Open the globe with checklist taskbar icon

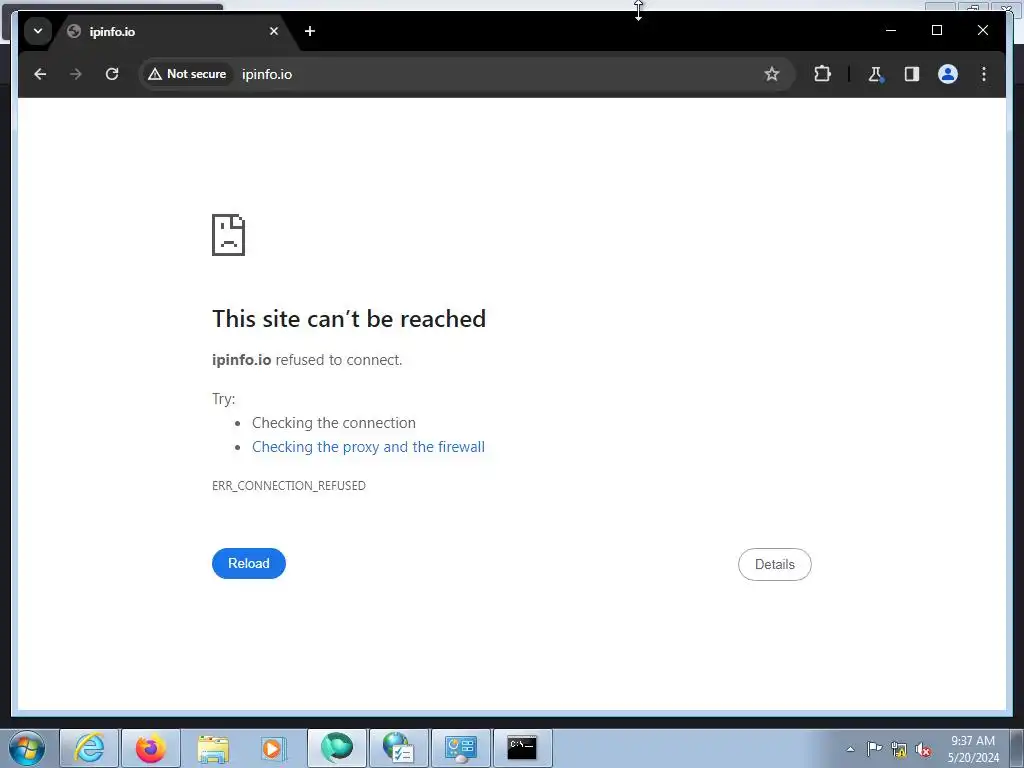tap(398, 748)
